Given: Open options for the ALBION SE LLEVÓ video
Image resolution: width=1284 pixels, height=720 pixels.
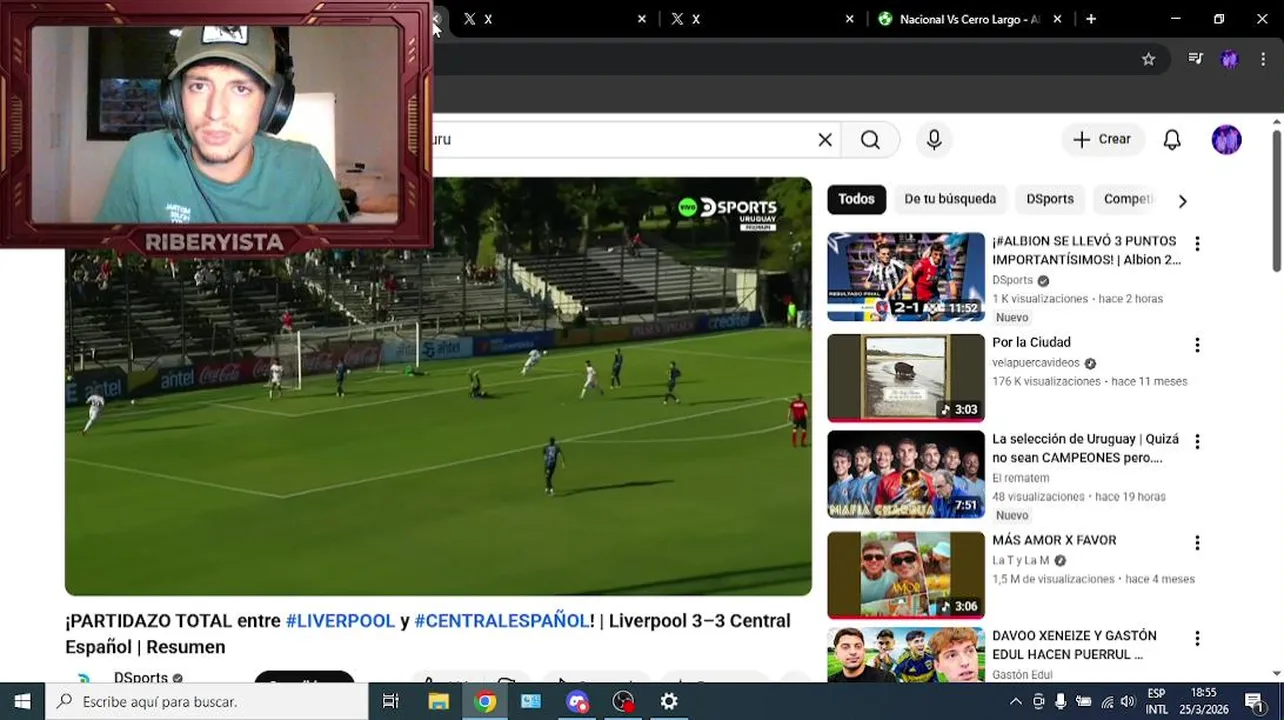Looking at the screenshot, I should (1197, 244).
